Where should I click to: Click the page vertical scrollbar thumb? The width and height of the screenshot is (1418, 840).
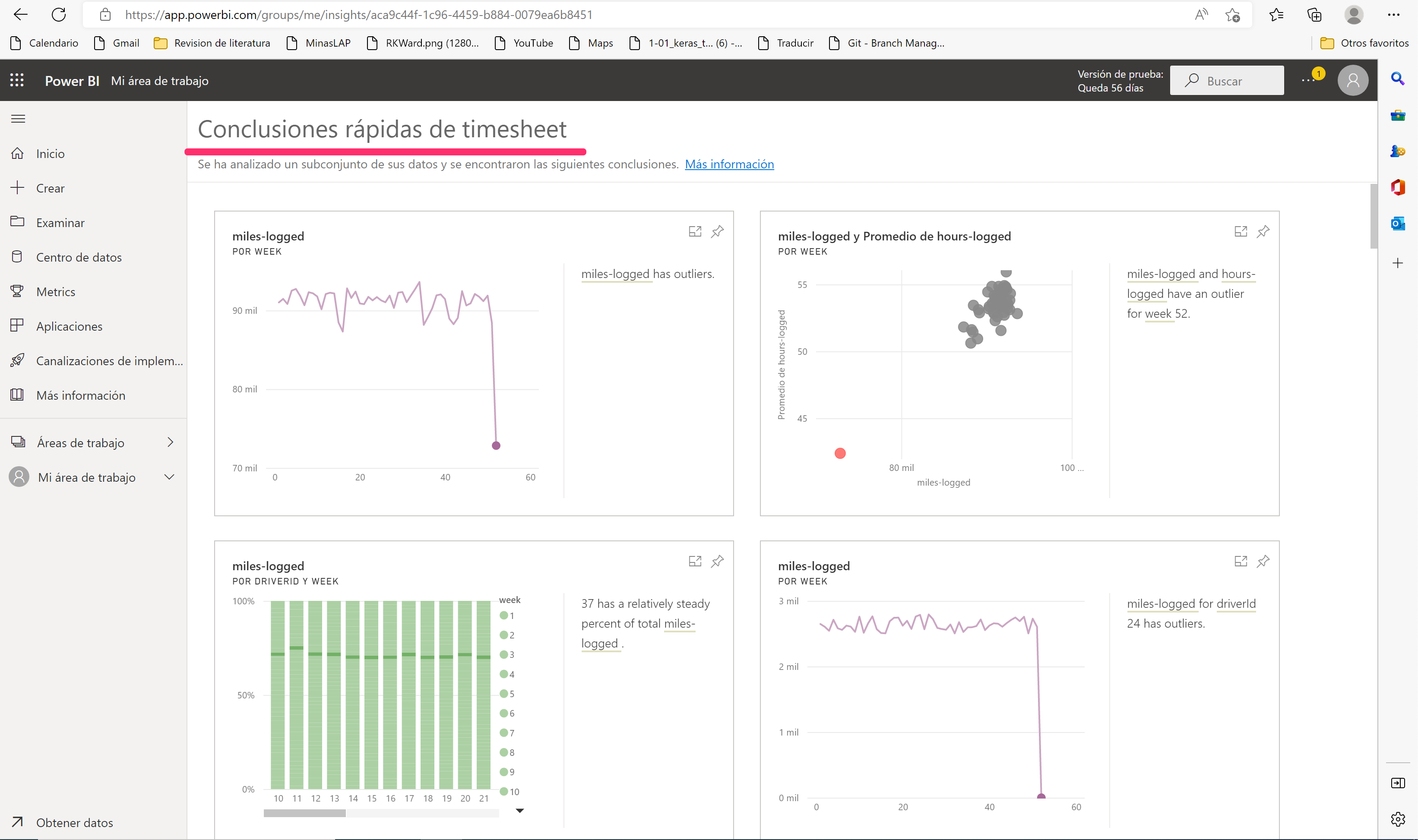(x=1374, y=216)
